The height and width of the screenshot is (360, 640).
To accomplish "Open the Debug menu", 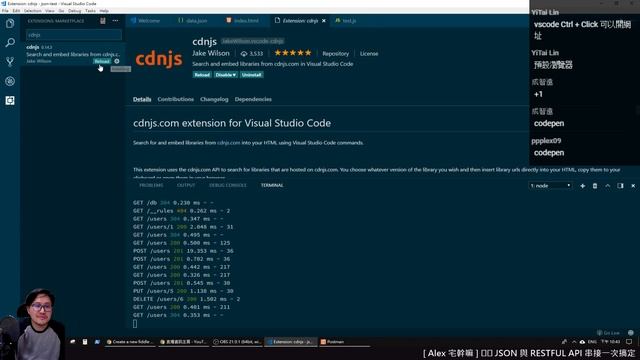I will 74,11.
